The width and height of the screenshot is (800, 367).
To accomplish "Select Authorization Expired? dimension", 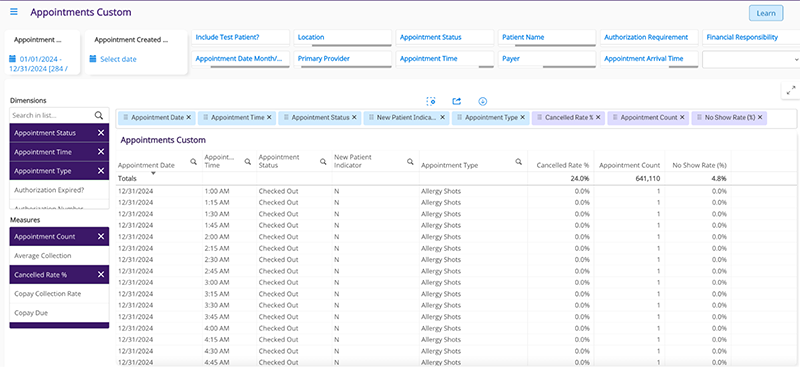I will [x=59, y=190].
